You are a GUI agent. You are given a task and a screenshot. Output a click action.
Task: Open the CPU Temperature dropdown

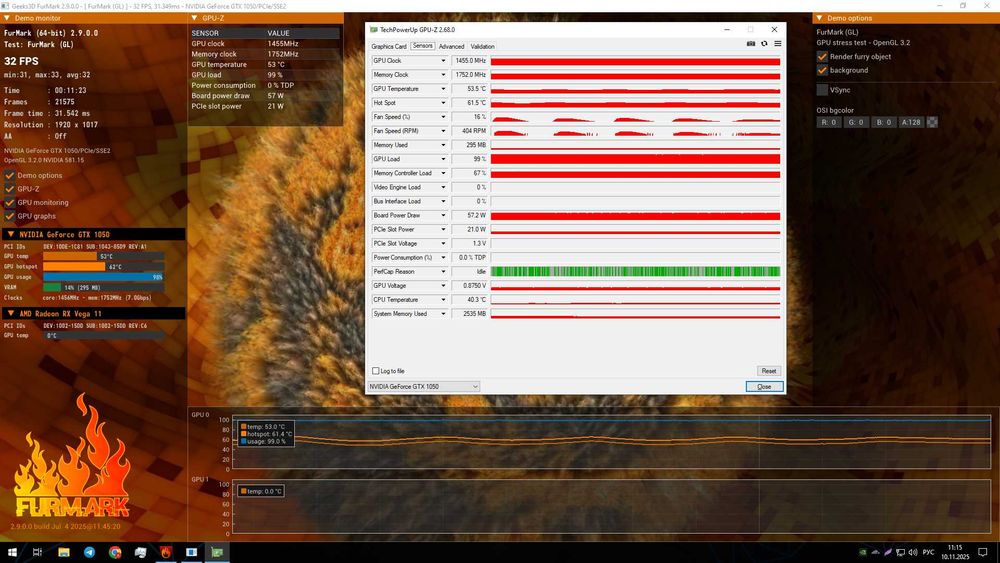(443, 300)
